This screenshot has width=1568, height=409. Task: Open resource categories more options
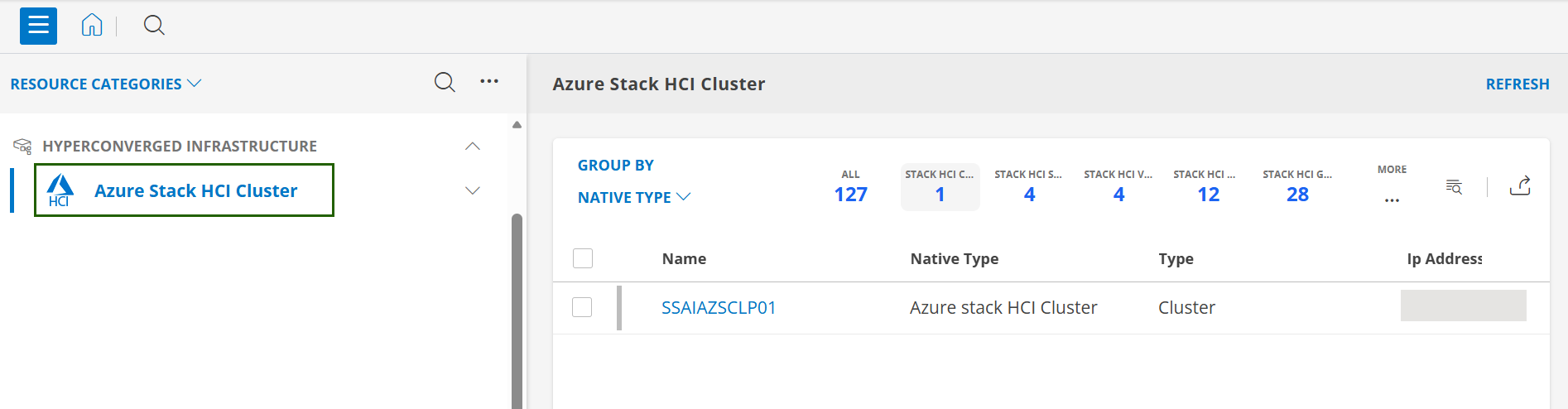[x=489, y=81]
